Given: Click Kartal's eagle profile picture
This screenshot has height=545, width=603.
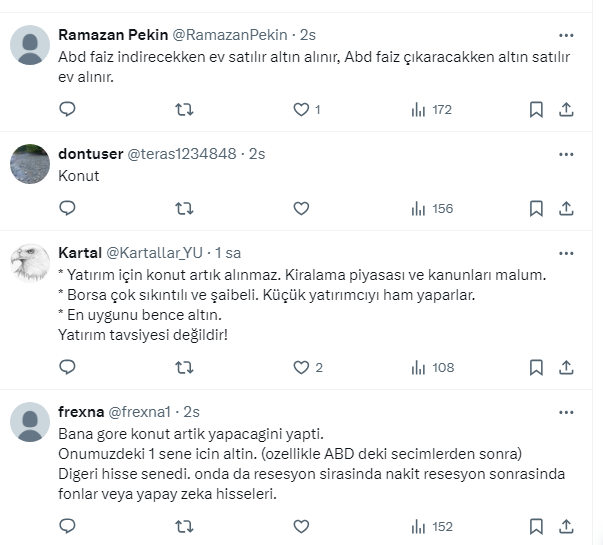Looking at the screenshot, I should coord(30,262).
